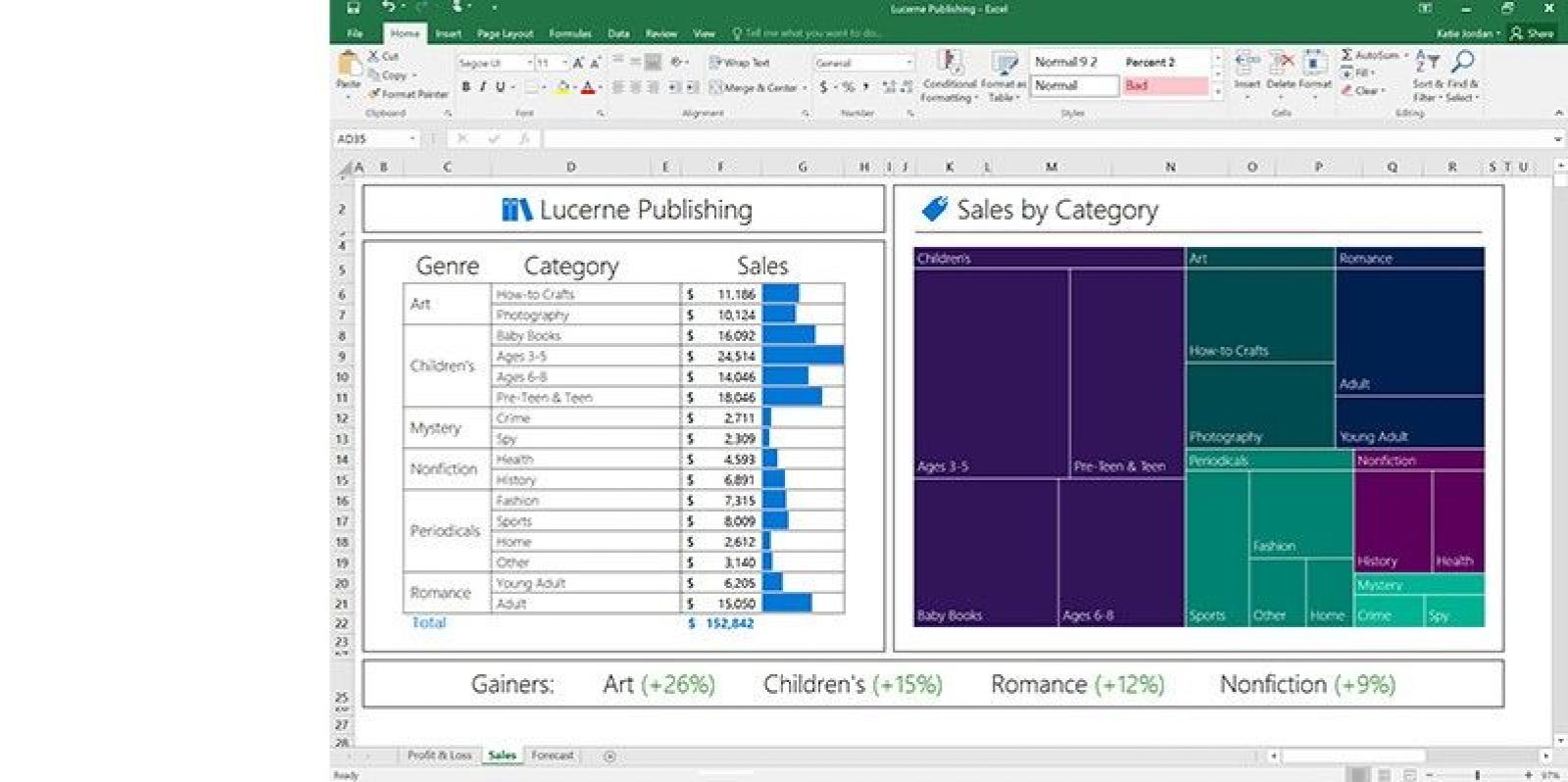
Task: Pick the red Font Color A
Action: [588, 87]
